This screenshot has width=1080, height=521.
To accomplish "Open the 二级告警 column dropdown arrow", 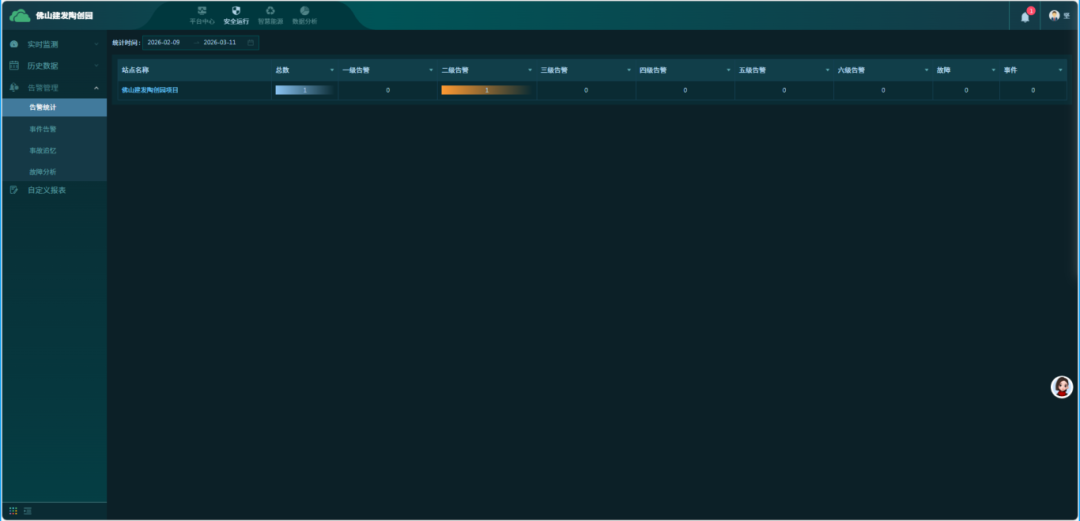I will [530, 70].
